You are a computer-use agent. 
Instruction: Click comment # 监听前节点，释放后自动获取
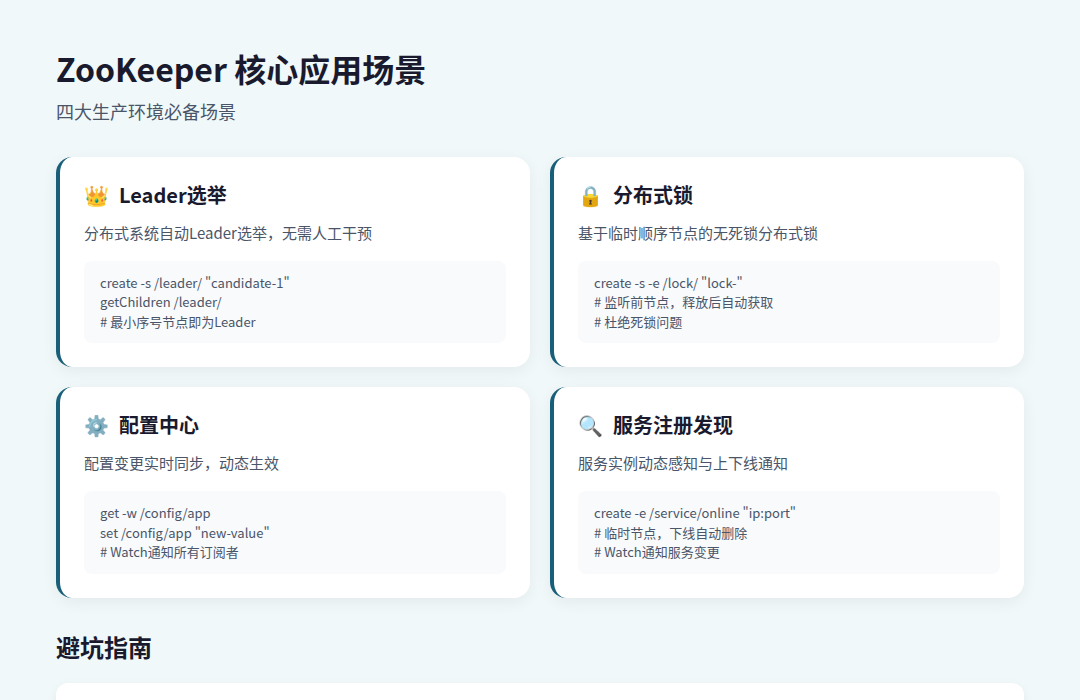point(683,302)
